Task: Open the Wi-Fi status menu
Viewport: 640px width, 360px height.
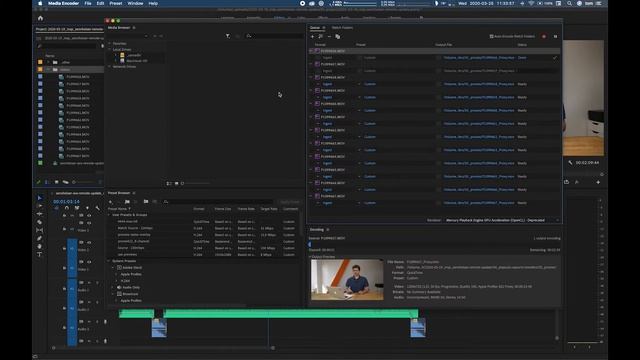Action: pyautogui.click(x=531, y=3)
